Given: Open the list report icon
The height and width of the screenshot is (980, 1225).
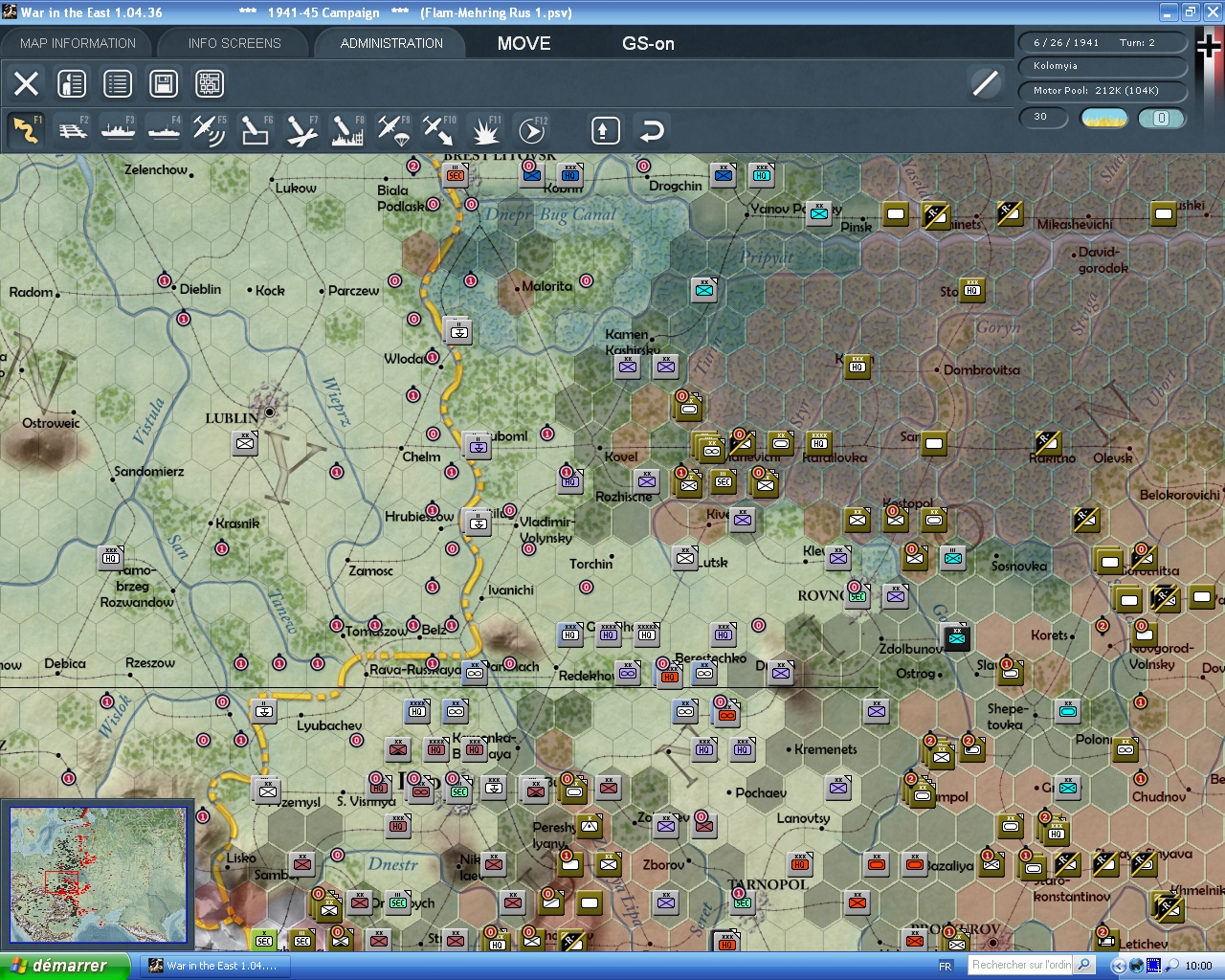Looking at the screenshot, I should 118,83.
